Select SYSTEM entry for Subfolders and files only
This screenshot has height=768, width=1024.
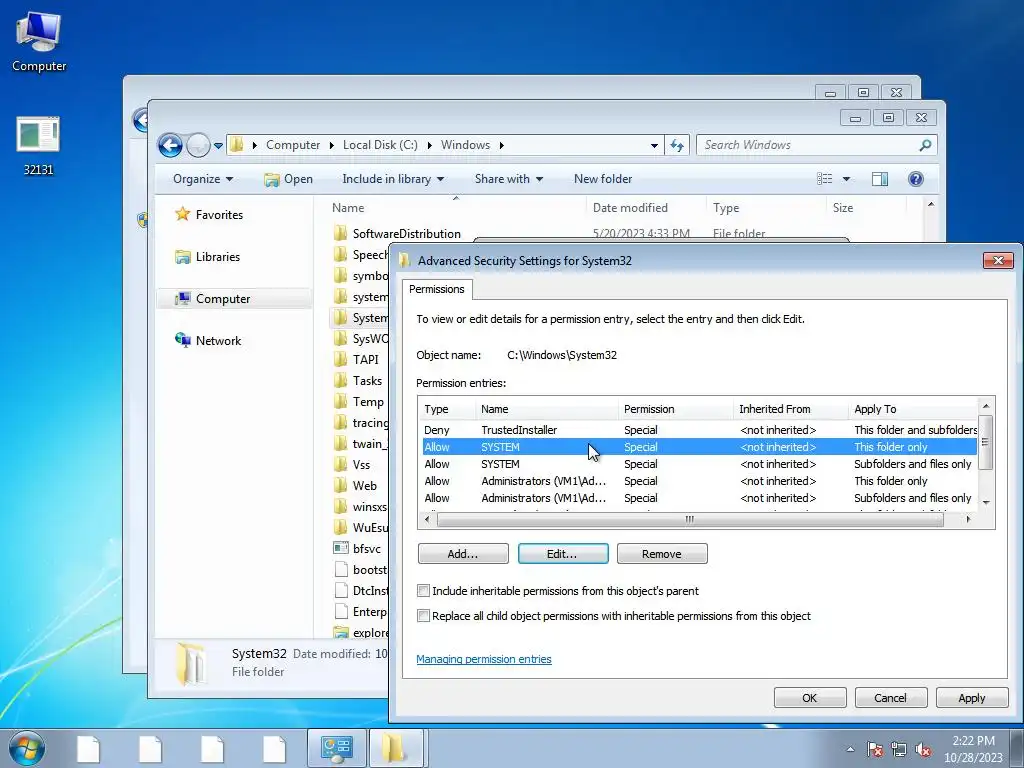point(697,464)
